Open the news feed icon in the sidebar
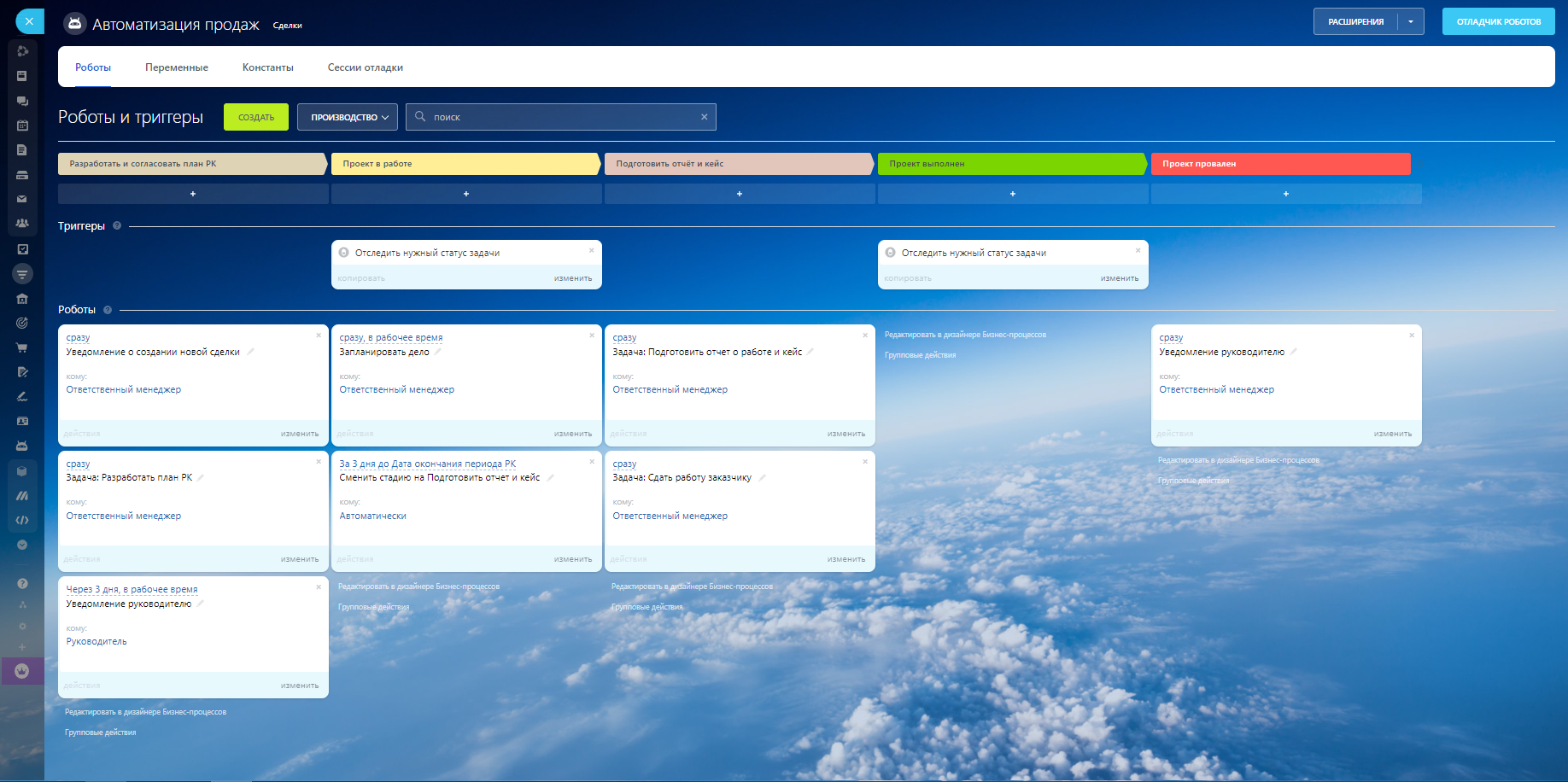1568x782 pixels. (x=22, y=76)
